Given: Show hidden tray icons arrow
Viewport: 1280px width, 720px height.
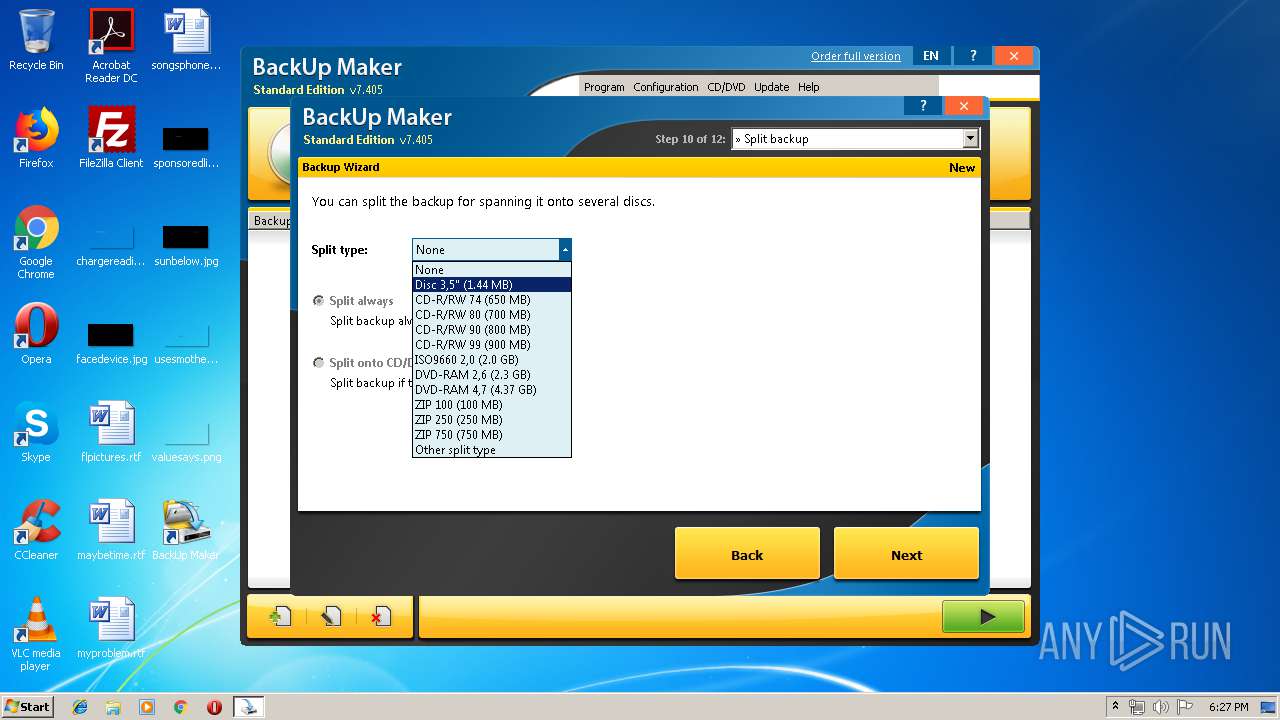Looking at the screenshot, I should point(1115,707).
